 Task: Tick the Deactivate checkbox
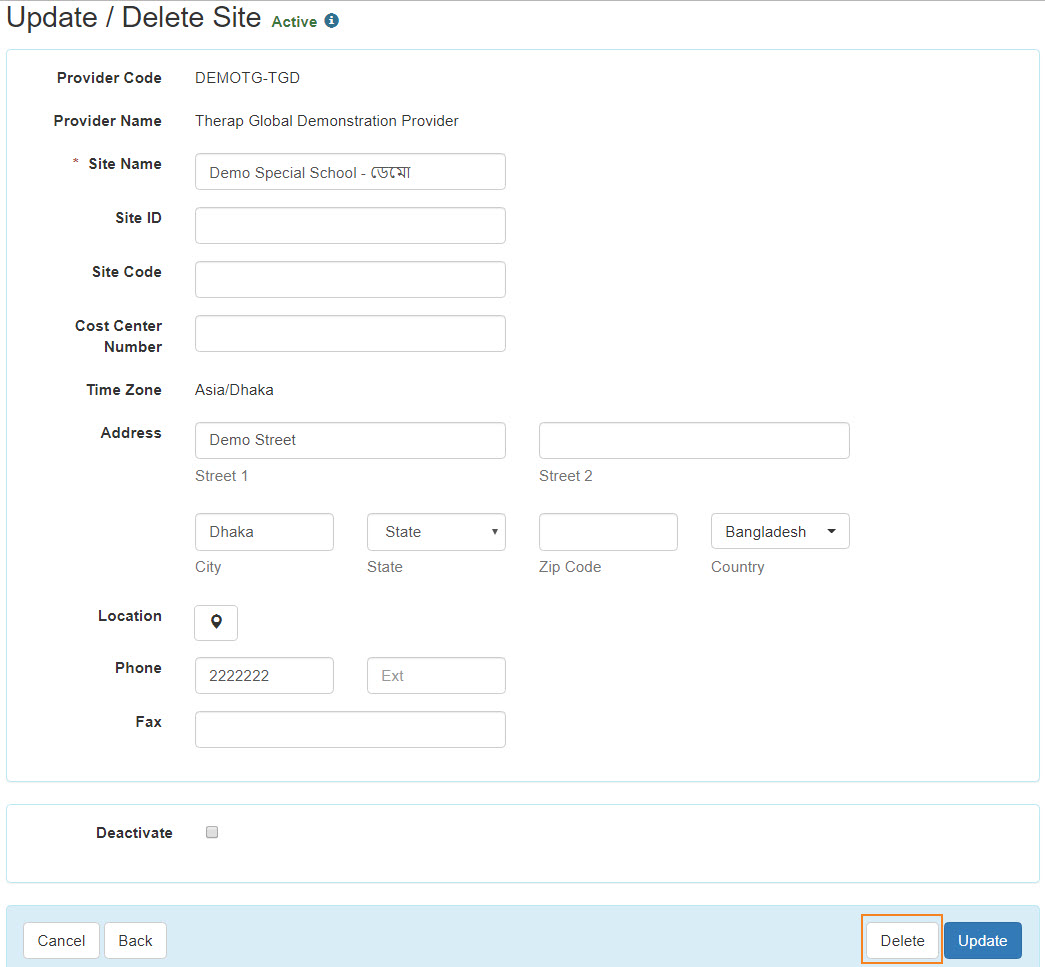pyautogui.click(x=212, y=832)
